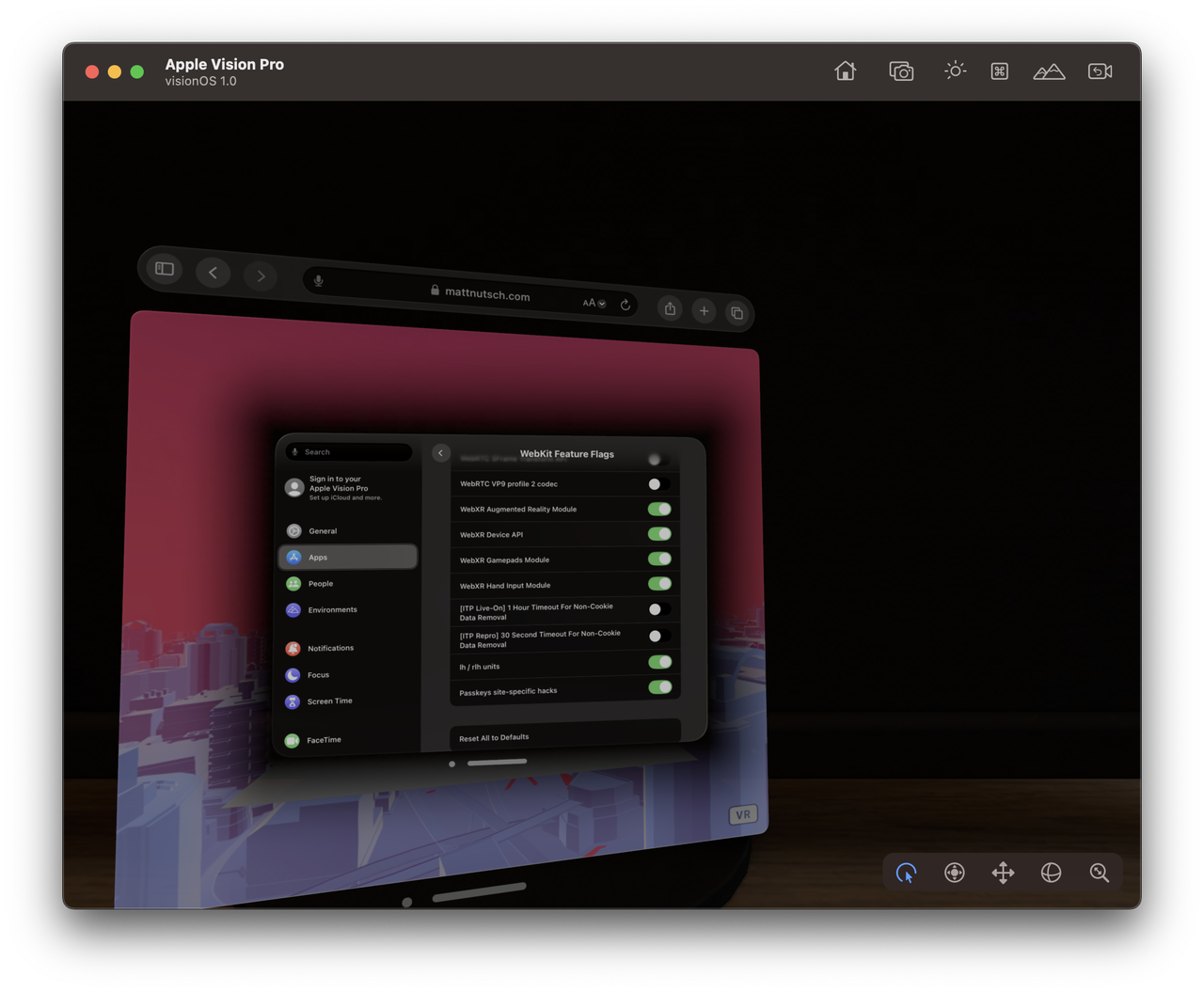Toggle WebRTC VP9 profile 2 codec
This screenshot has width=1204, height=992.
coord(658,484)
